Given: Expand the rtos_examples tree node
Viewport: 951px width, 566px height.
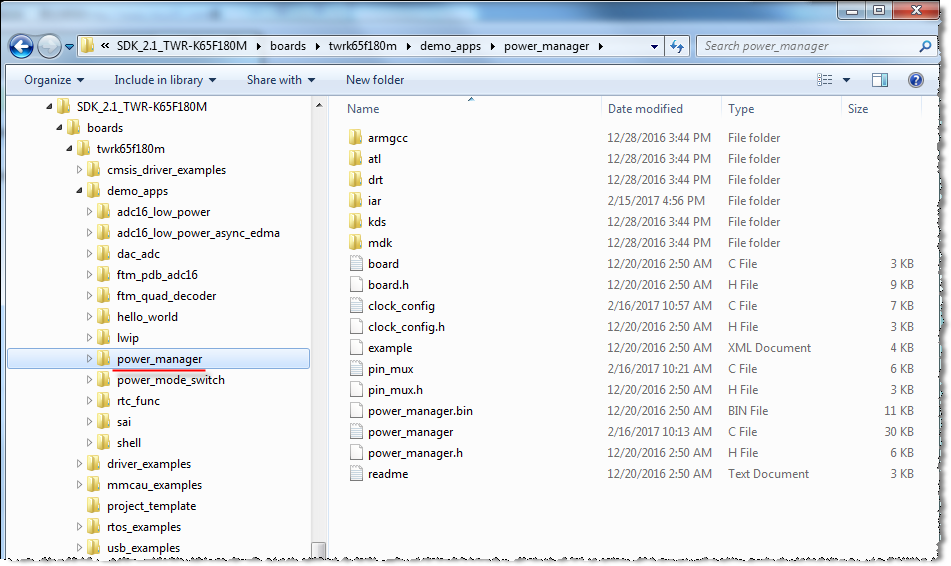Looking at the screenshot, I should click(79, 527).
